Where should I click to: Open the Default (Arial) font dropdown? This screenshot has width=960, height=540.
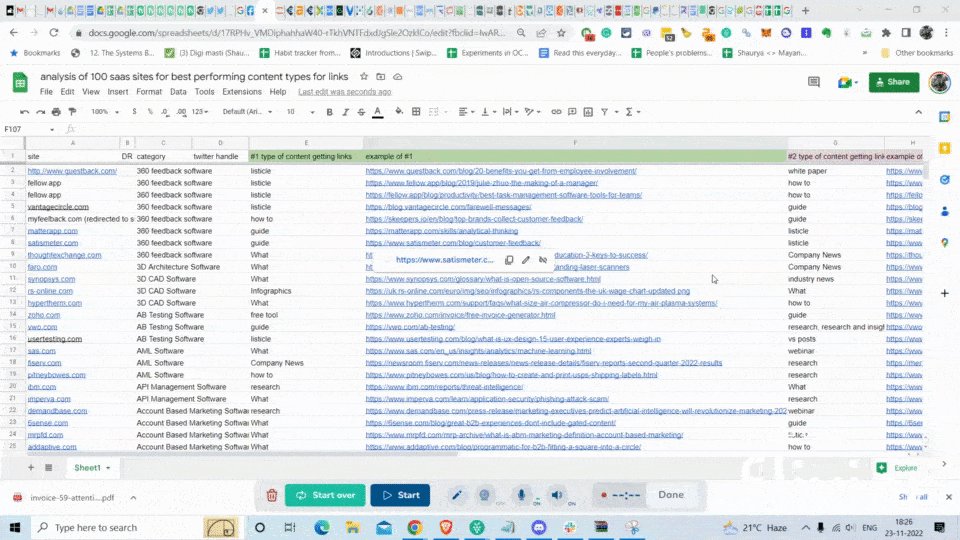point(247,112)
